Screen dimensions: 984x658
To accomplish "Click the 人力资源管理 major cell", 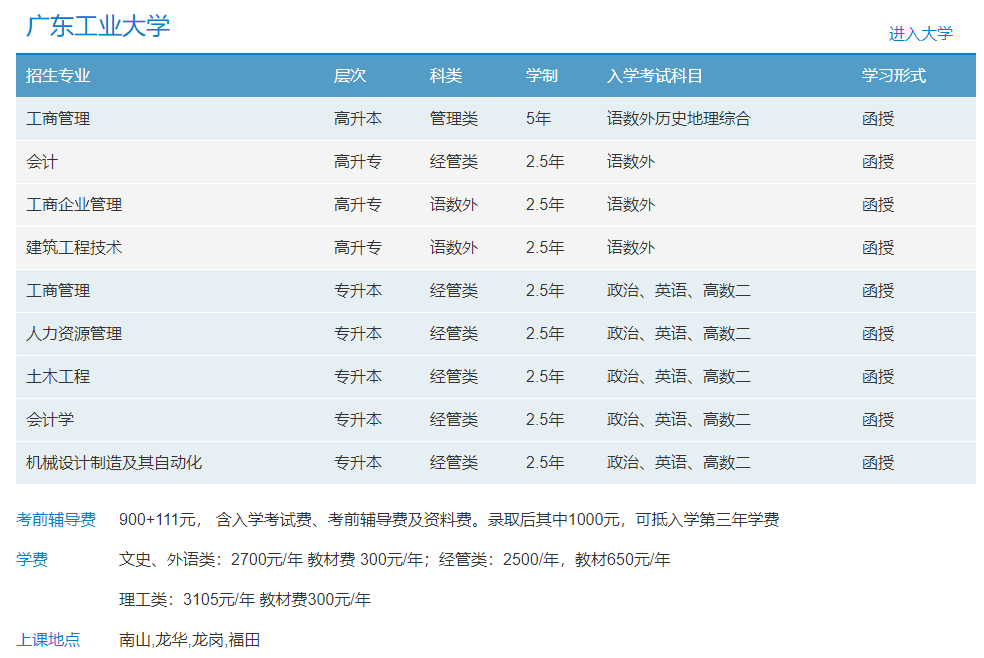I will (x=74, y=334).
